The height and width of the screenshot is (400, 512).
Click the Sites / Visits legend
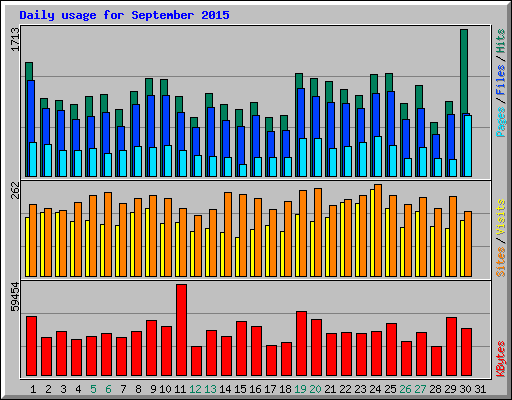[500, 238]
